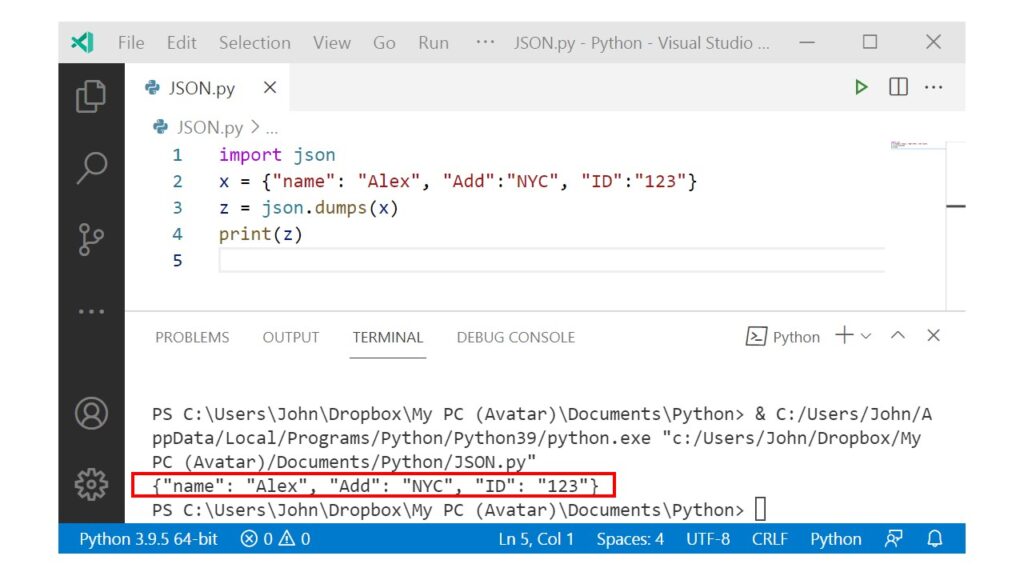
Task: Open the Manage gear menu
Action: tap(91, 484)
